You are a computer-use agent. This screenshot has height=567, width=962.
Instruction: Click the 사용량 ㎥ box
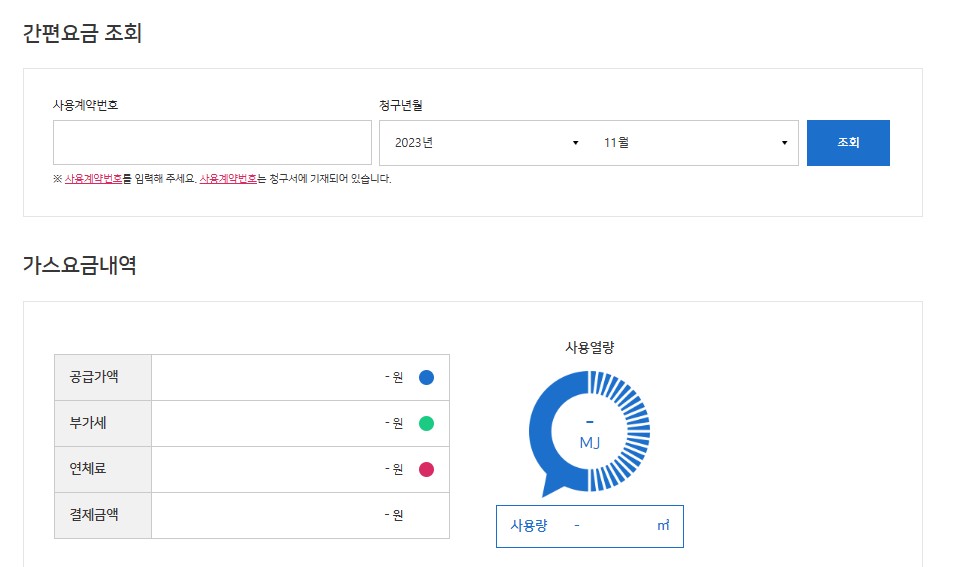590,526
